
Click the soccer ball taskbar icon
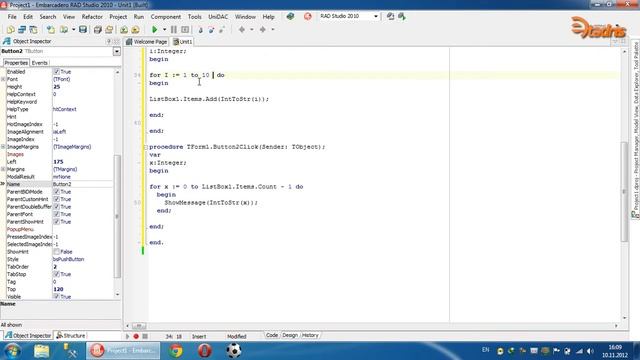(233, 351)
